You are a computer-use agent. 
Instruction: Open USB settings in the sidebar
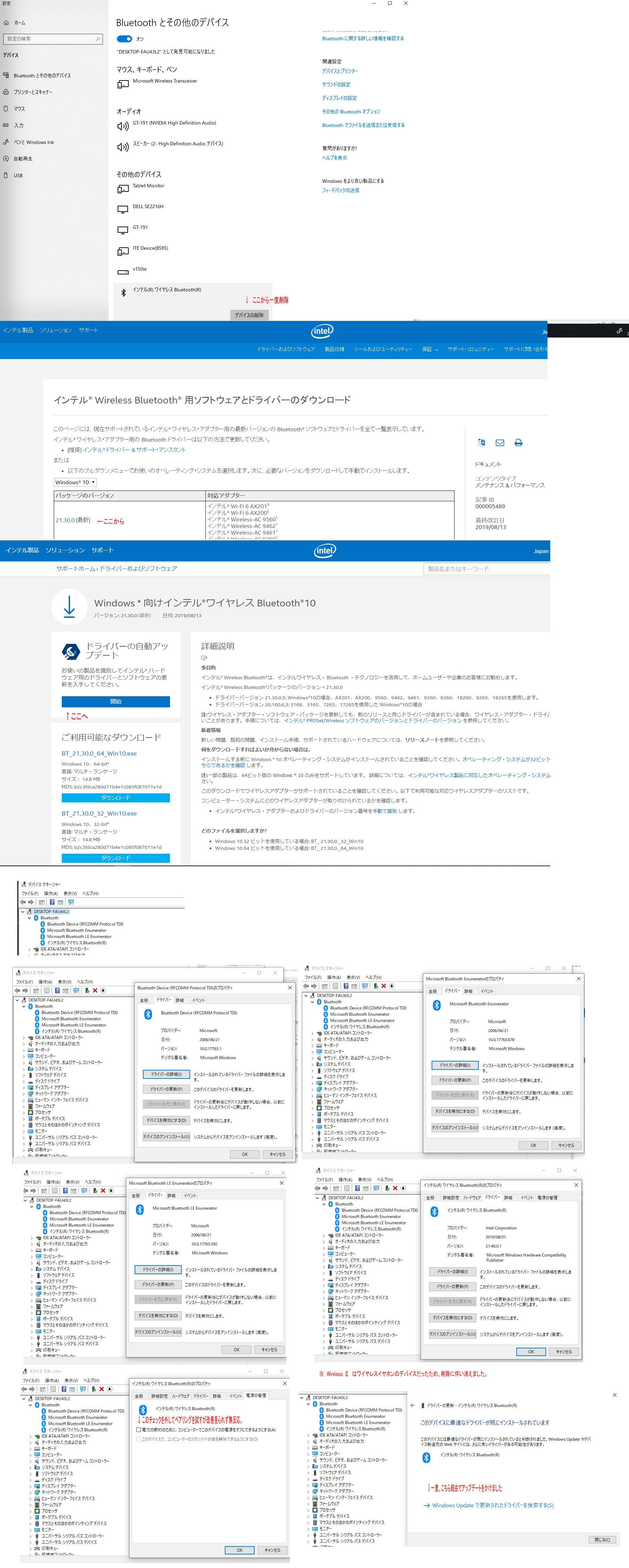point(13,175)
